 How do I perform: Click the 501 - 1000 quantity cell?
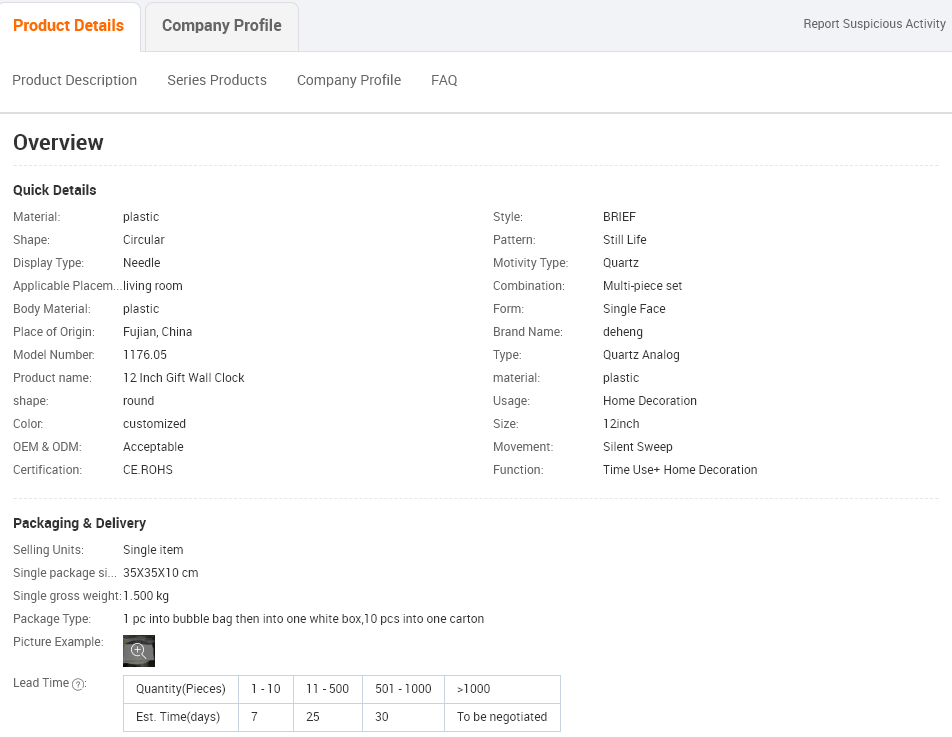[403, 689]
